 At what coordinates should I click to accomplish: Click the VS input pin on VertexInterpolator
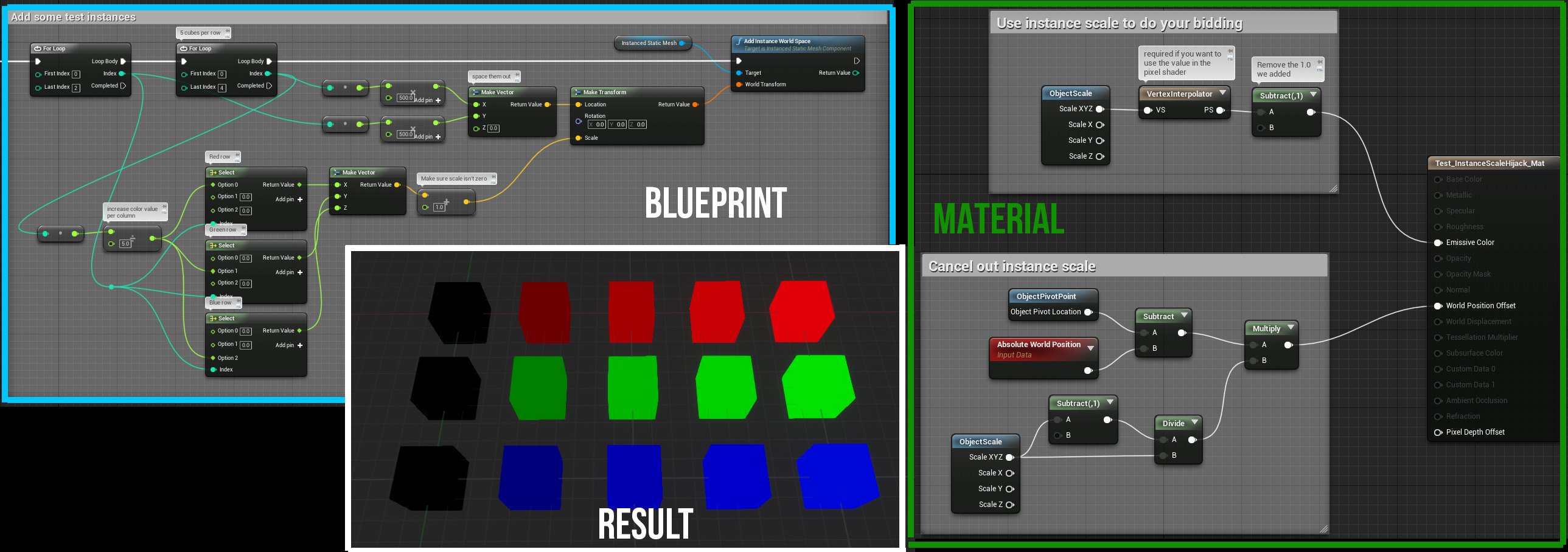[1148, 110]
